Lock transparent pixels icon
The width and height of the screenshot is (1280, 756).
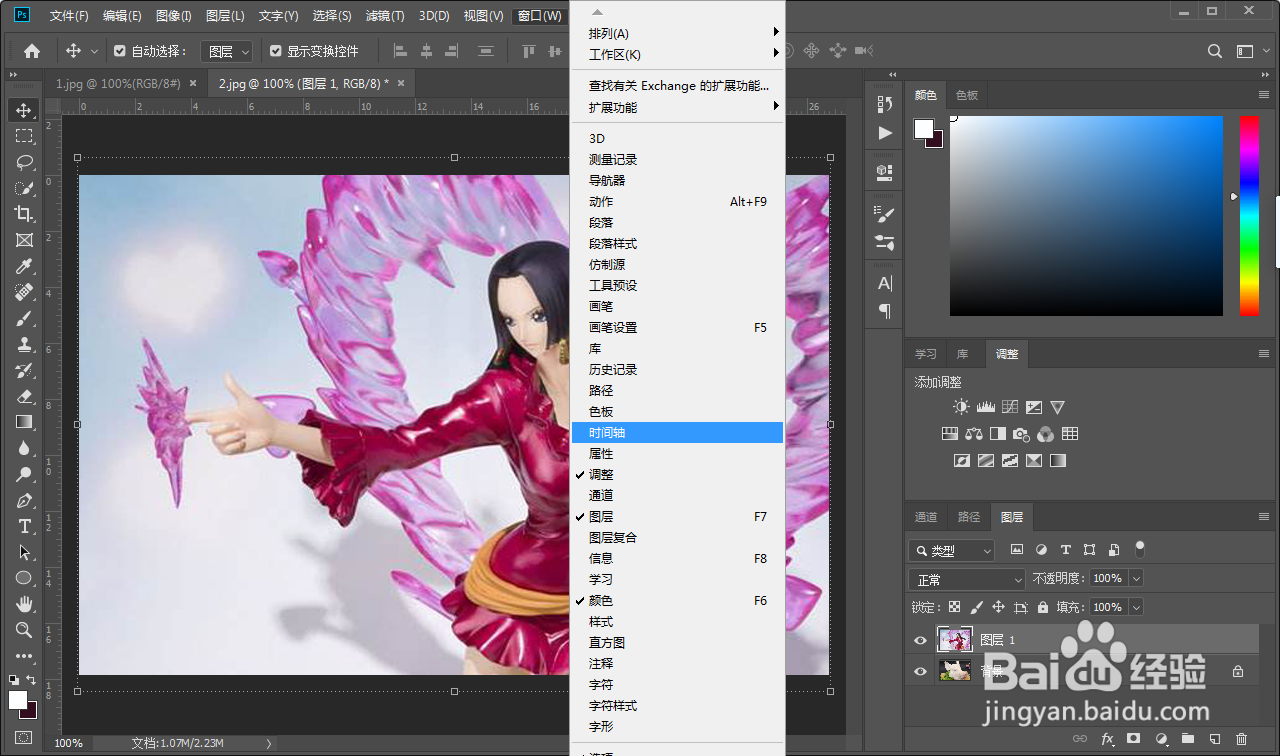coord(955,607)
